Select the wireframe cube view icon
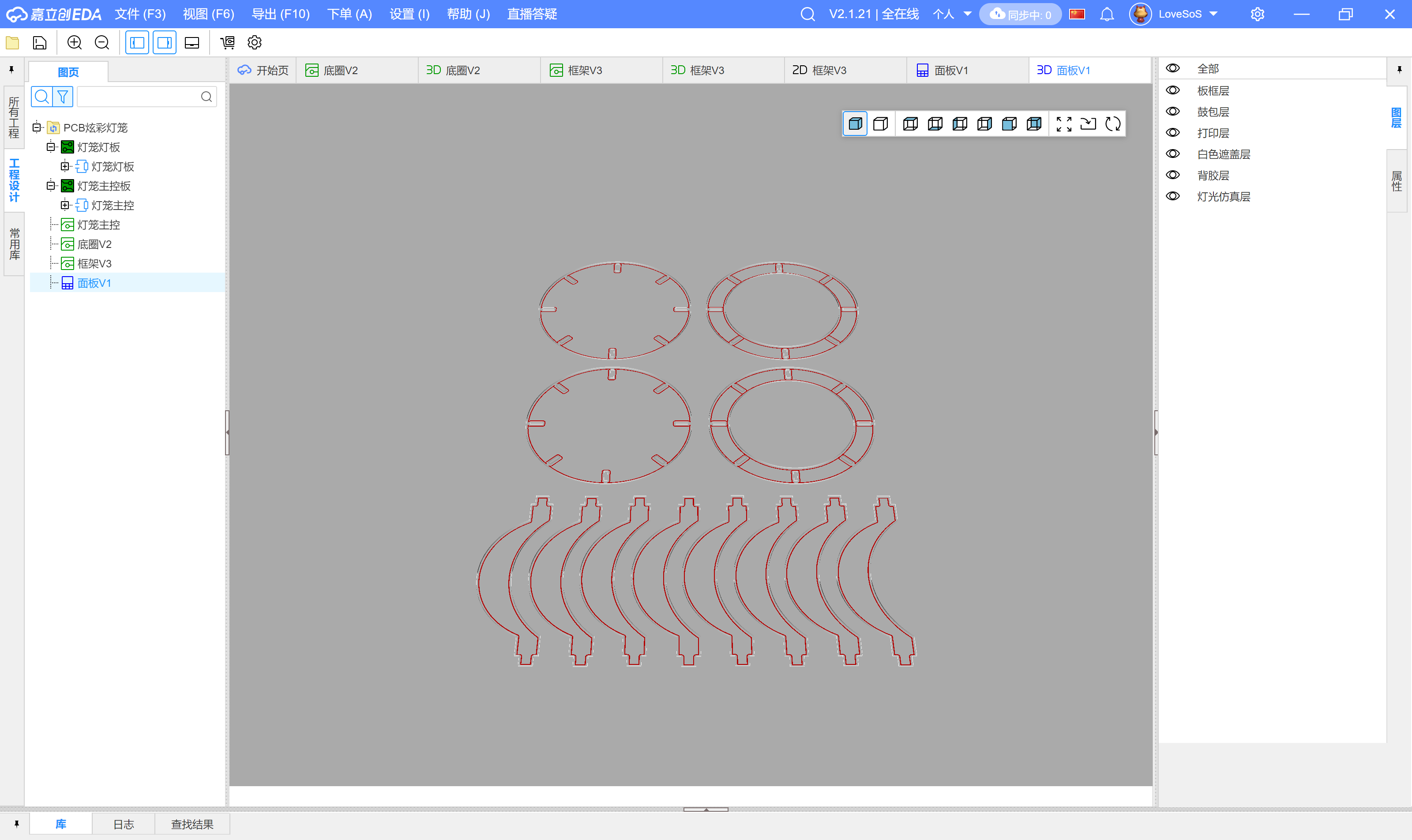Viewport: 1412px width, 840px height. (x=880, y=124)
